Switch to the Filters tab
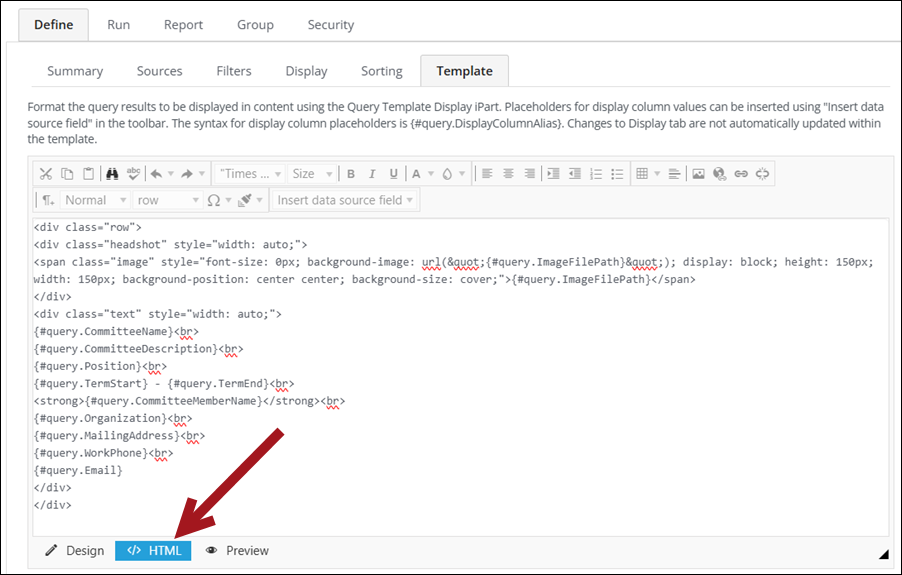902x575 pixels. pos(234,71)
